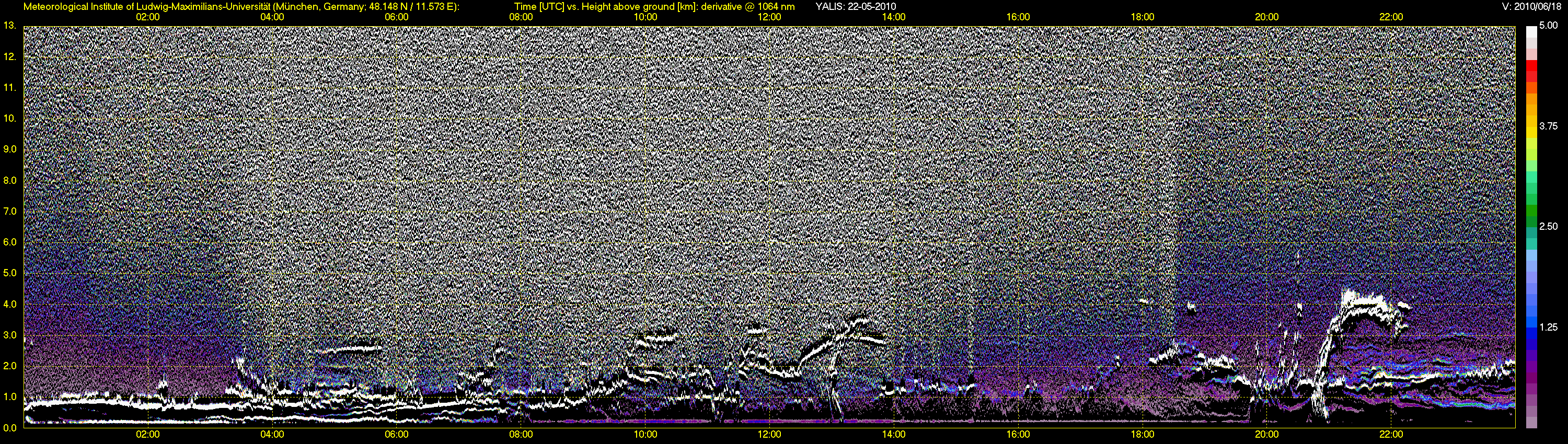
Task: Click the 'Meteorological Institute of Ludwig-Maximilians-Universität' header text
Action: pyautogui.click(x=147, y=6)
